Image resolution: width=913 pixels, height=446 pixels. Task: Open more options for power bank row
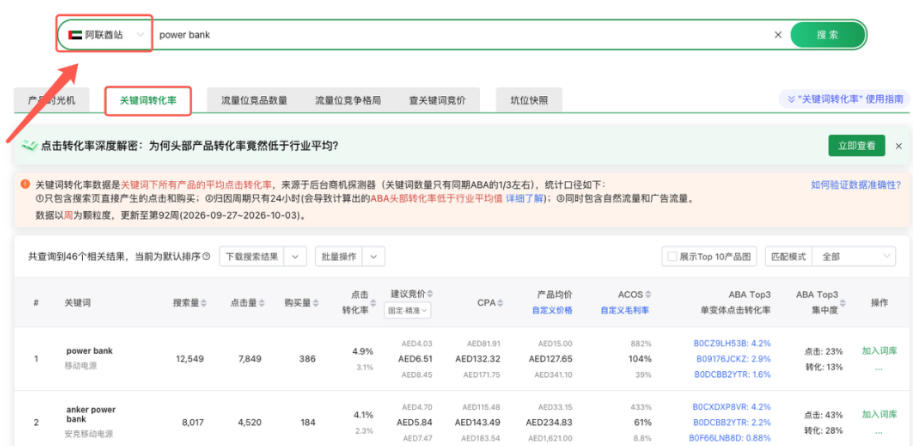click(879, 368)
